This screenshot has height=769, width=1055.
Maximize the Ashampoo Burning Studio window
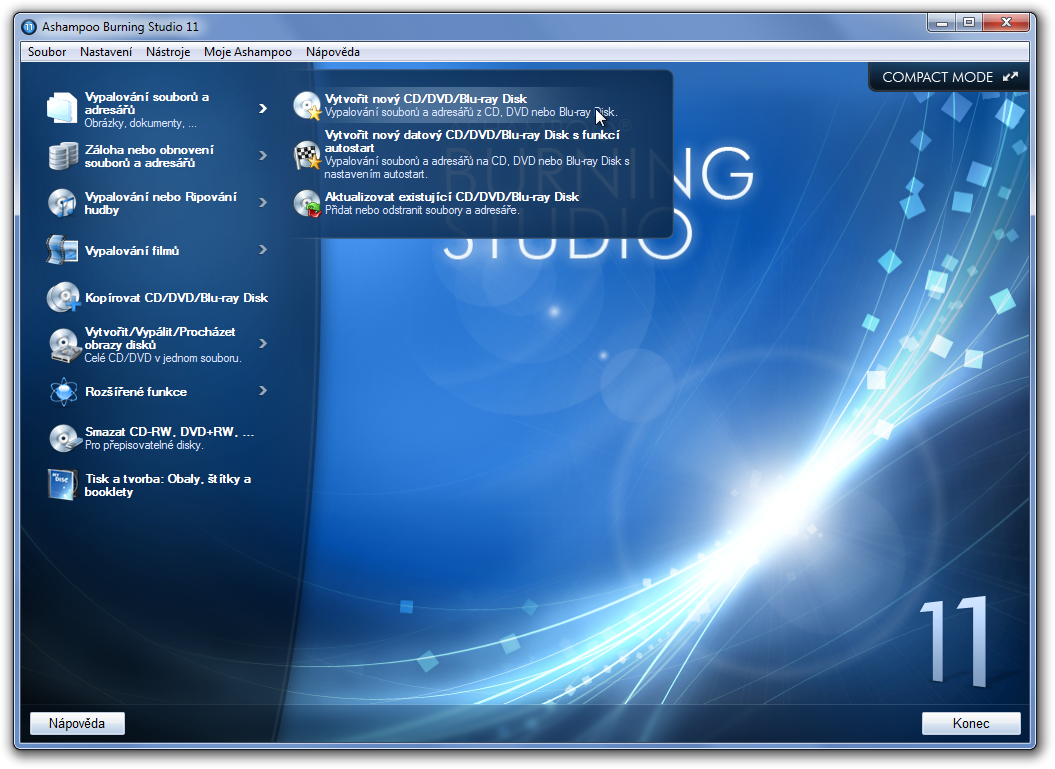pos(969,24)
